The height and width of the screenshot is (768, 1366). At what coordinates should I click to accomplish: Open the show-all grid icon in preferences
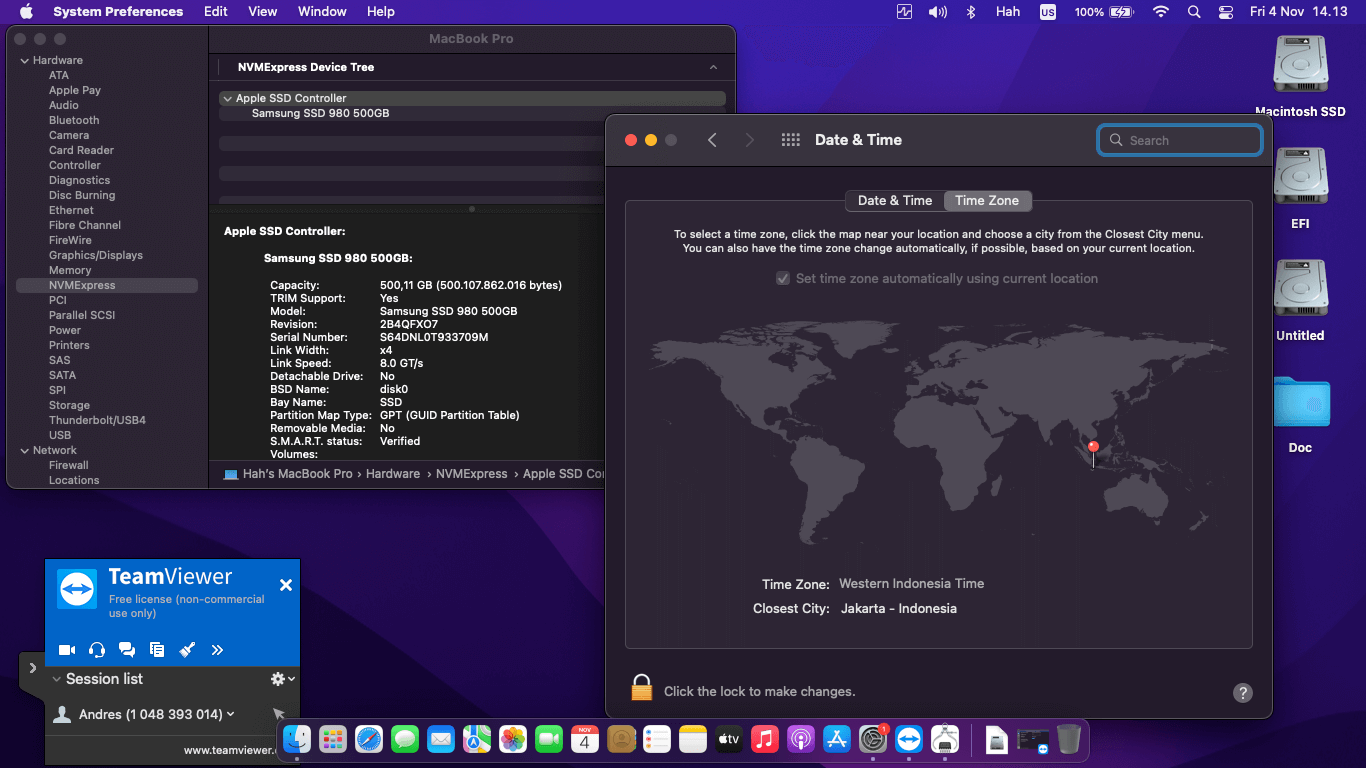790,140
